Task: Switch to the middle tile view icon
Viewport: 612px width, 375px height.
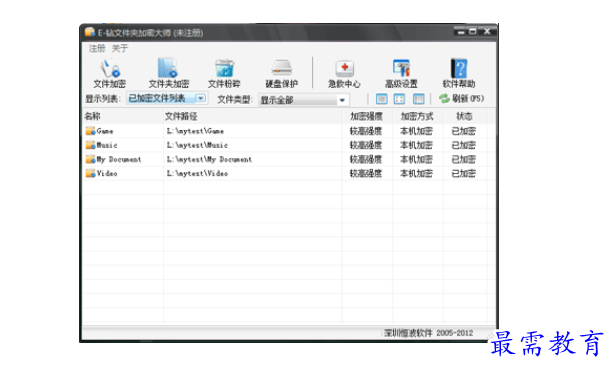Action: click(399, 99)
